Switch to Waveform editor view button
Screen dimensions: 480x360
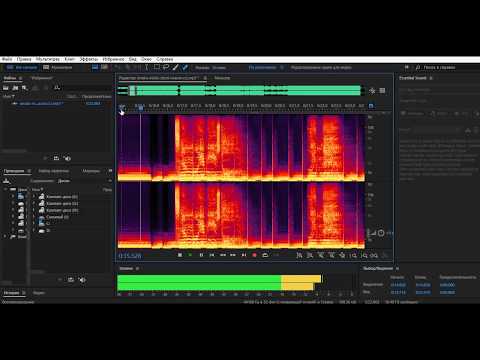point(22,67)
